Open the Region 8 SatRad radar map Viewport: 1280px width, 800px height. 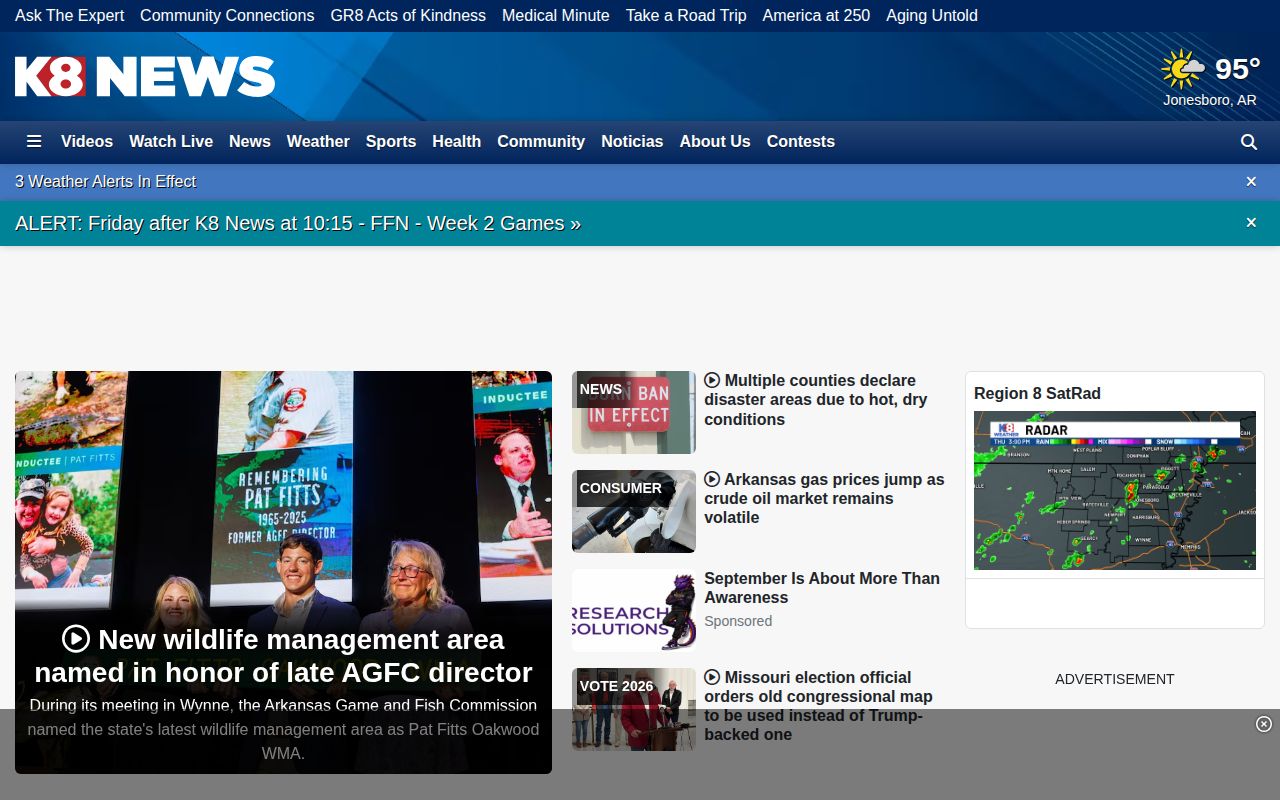(1115, 490)
